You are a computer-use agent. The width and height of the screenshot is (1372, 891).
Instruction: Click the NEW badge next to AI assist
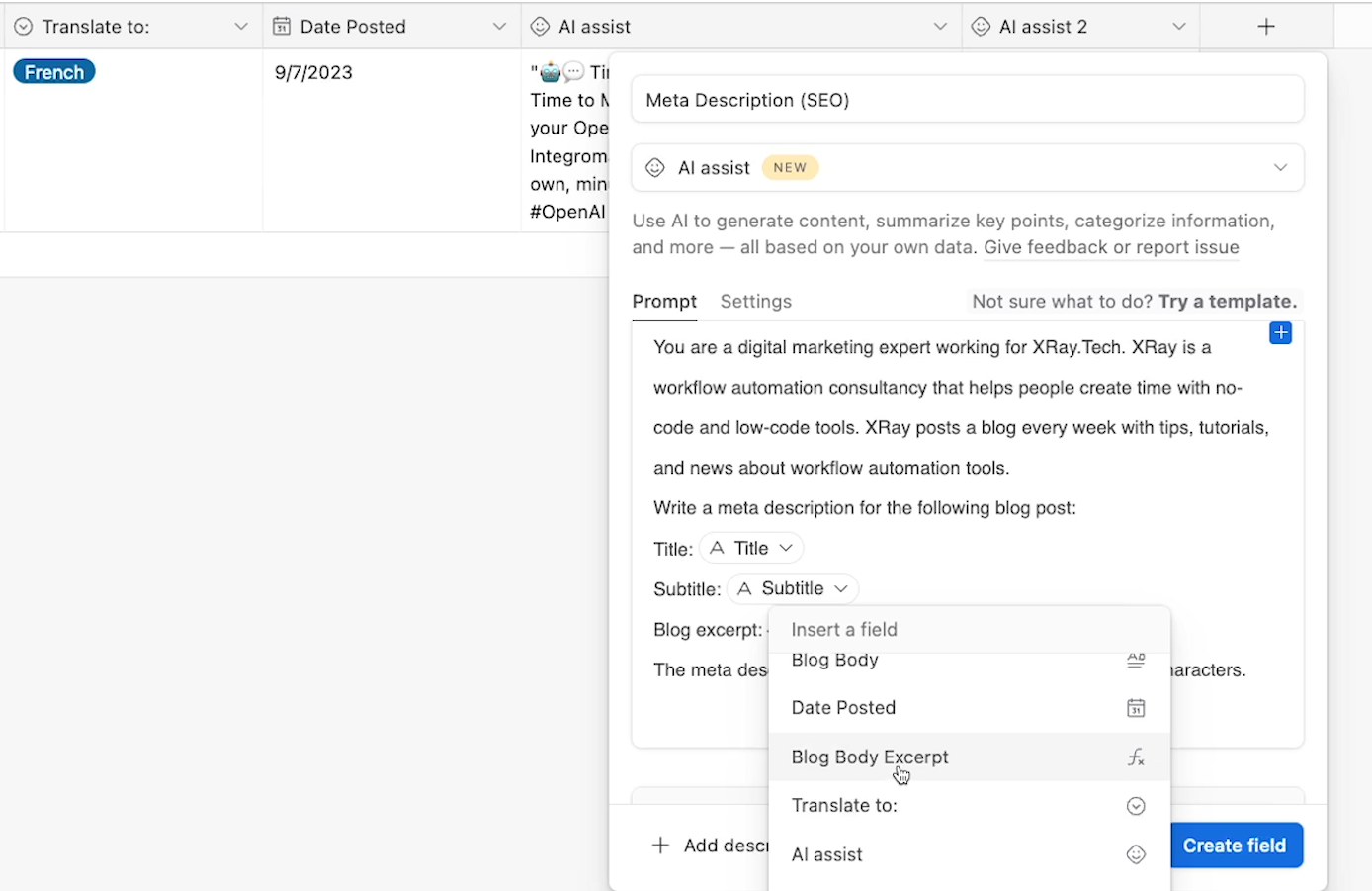790,168
